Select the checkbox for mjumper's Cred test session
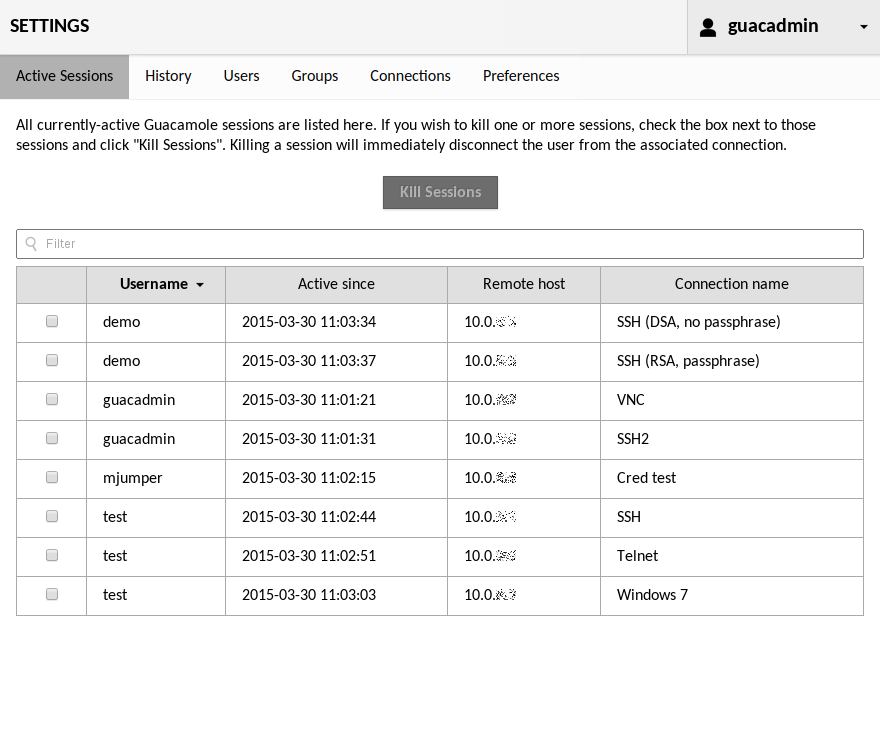 pyautogui.click(x=51, y=477)
